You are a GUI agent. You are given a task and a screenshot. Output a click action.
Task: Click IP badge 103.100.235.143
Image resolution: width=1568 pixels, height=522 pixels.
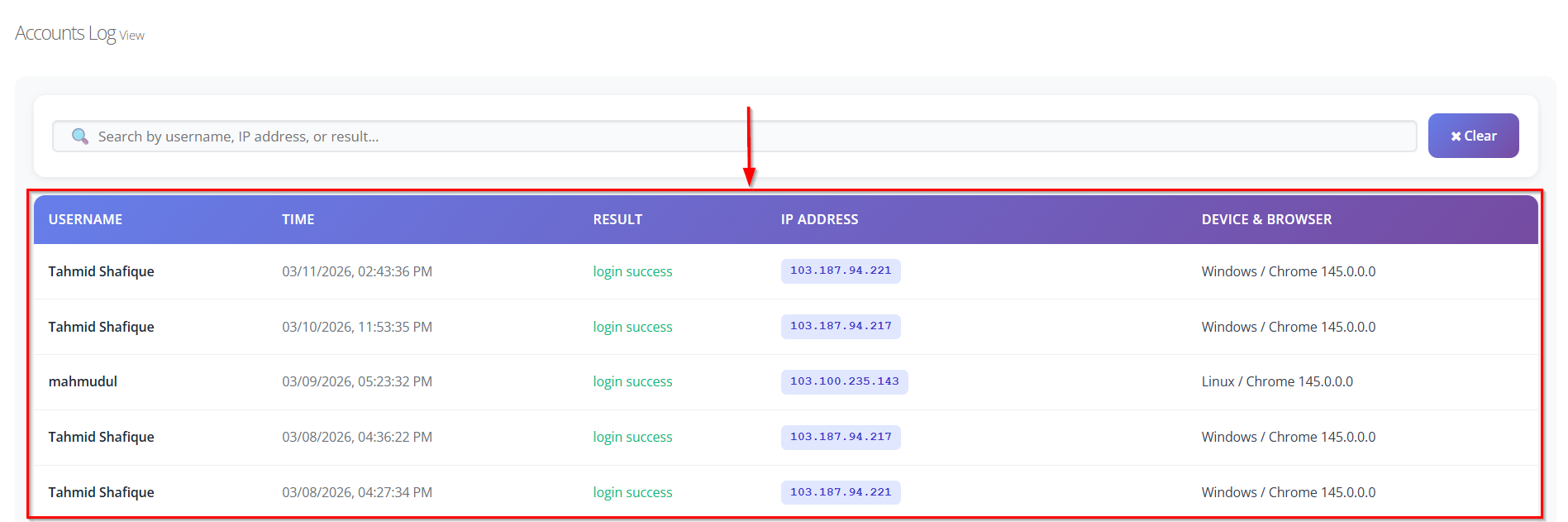[844, 381]
